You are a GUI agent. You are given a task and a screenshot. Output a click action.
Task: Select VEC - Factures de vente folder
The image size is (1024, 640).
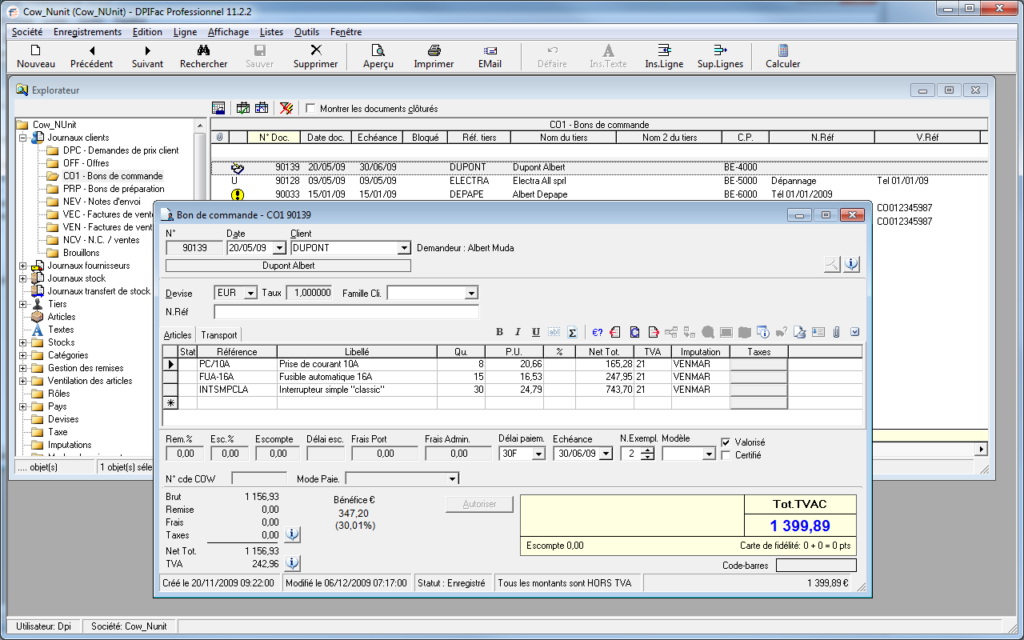point(108,214)
